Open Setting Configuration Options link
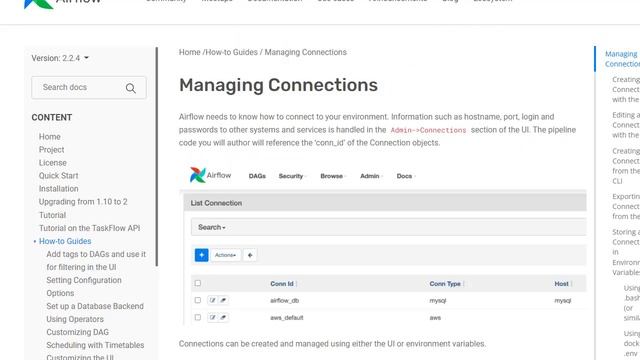The image size is (640, 360). (x=84, y=287)
